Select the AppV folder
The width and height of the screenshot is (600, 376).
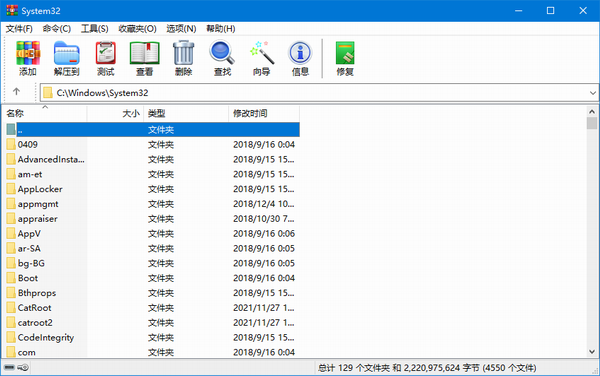point(29,234)
